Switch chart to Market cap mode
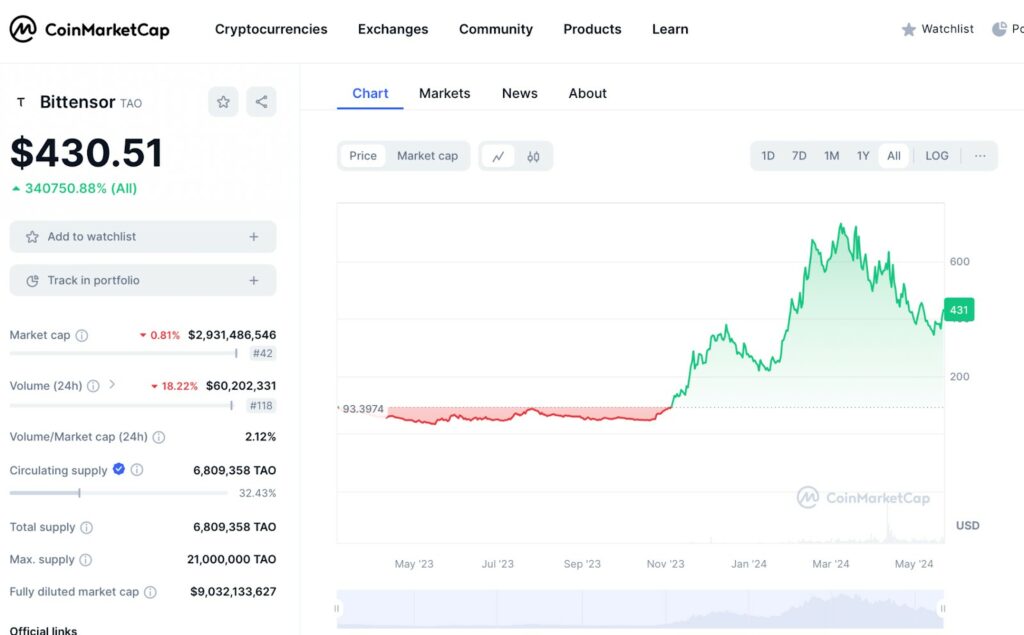Screen dimensions: 1024x635 [x=427, y=156]
